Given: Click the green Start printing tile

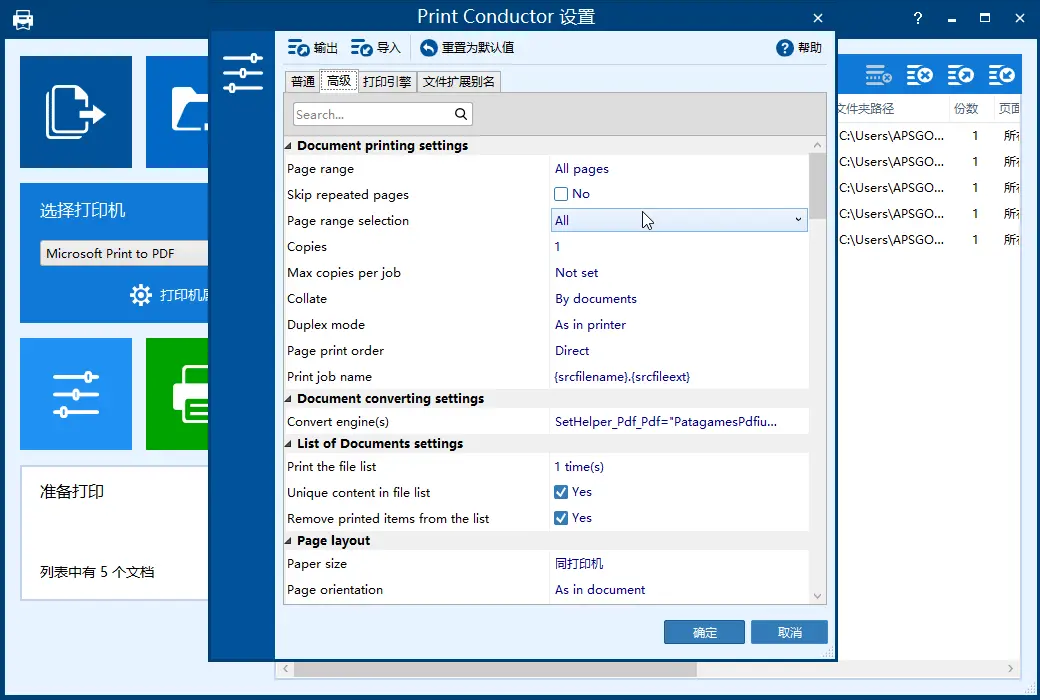Looking at the screenshot, I should pos(177,394).
